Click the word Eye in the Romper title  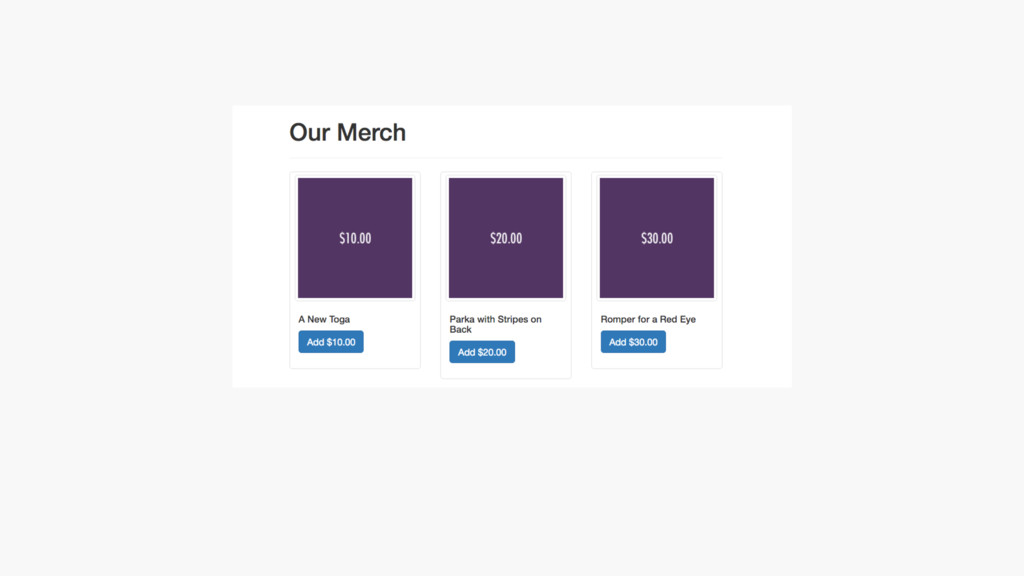(687, 320)
